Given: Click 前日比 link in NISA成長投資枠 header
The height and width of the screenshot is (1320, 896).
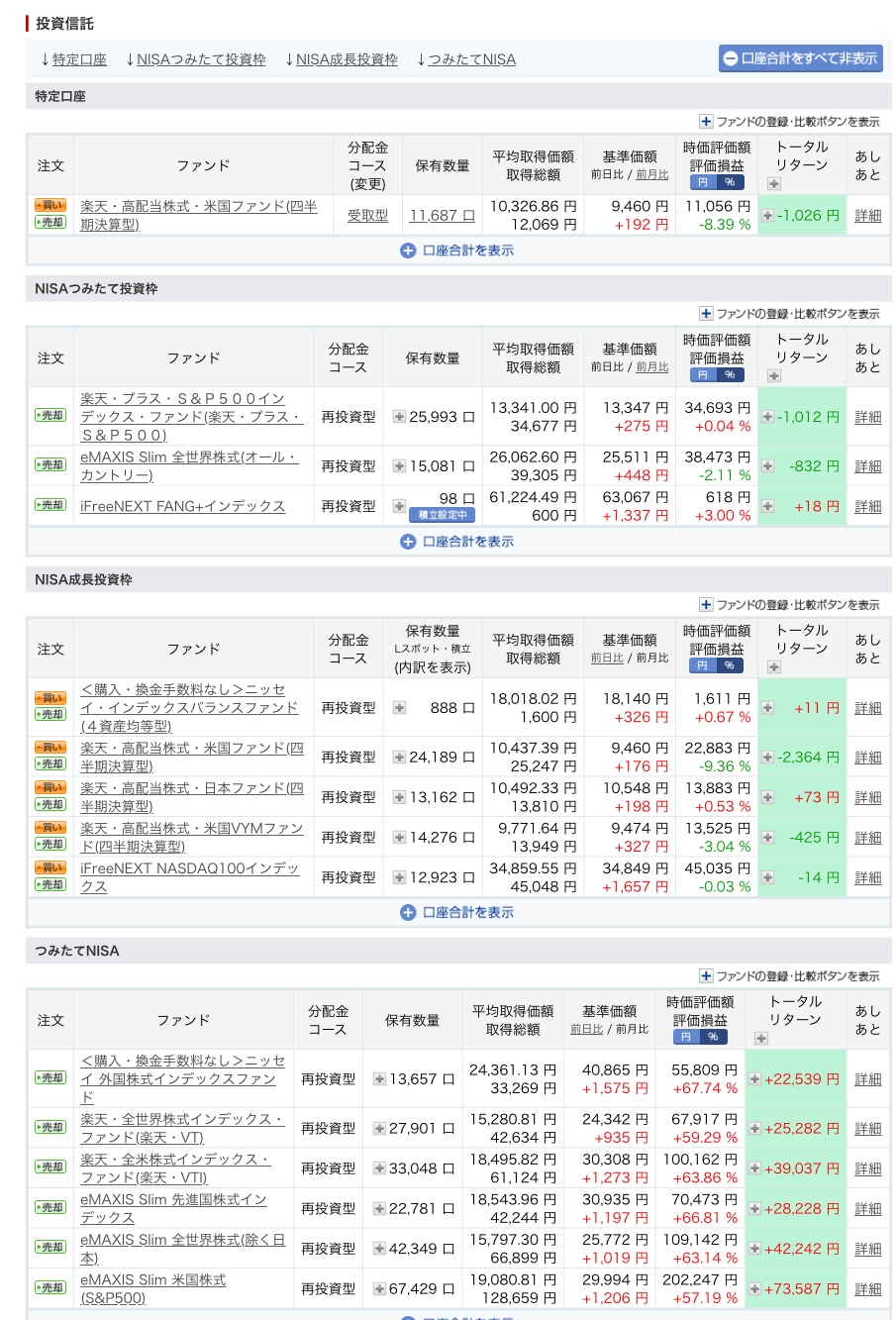Looking at the screenshot, I should click(607, 659).
